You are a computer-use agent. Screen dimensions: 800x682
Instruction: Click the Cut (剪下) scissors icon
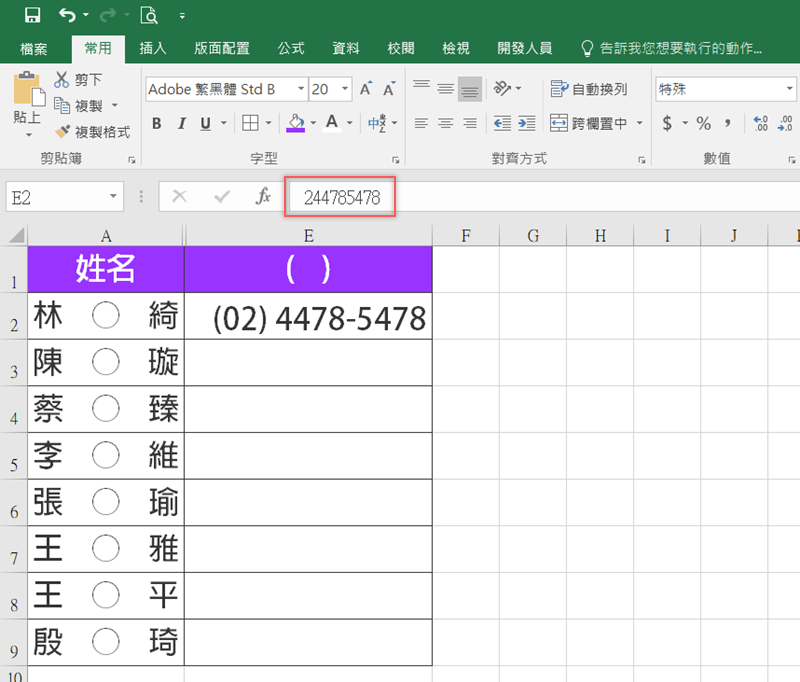pyautogui.click(x=62, y=79)
